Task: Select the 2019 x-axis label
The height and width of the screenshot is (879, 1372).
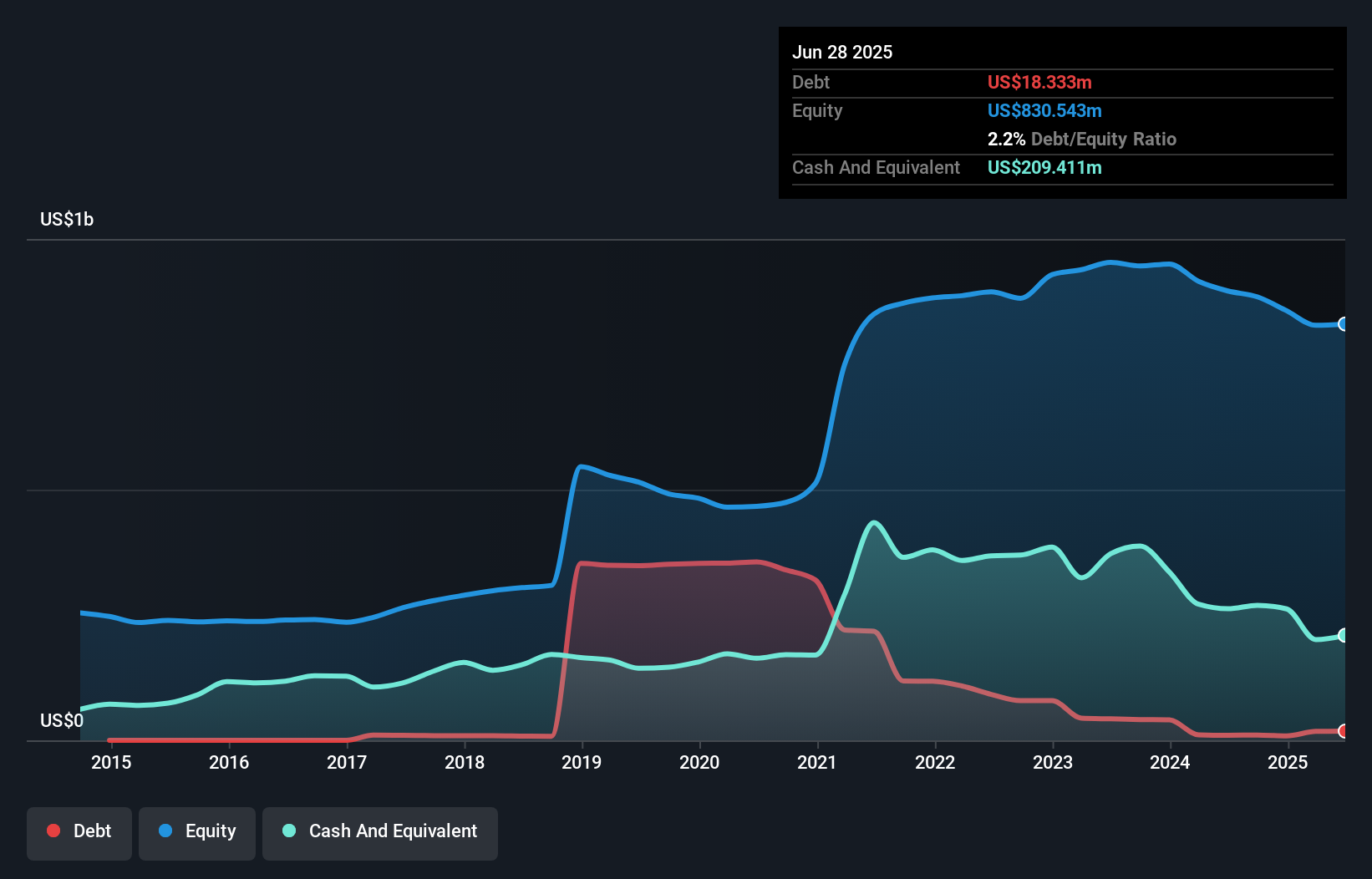Action: tap(582, 762)
